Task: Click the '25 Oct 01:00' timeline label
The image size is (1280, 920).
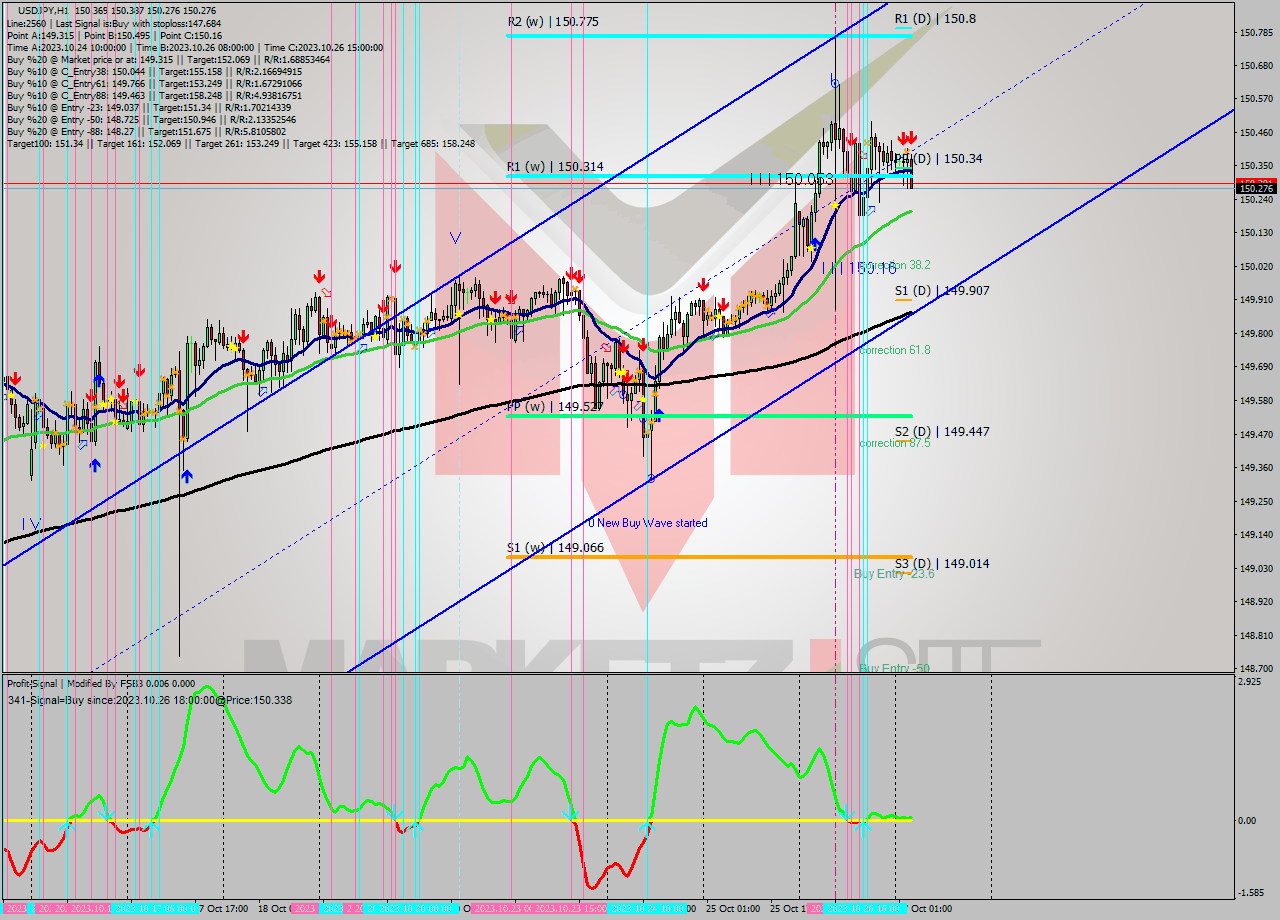Action: 733,908
